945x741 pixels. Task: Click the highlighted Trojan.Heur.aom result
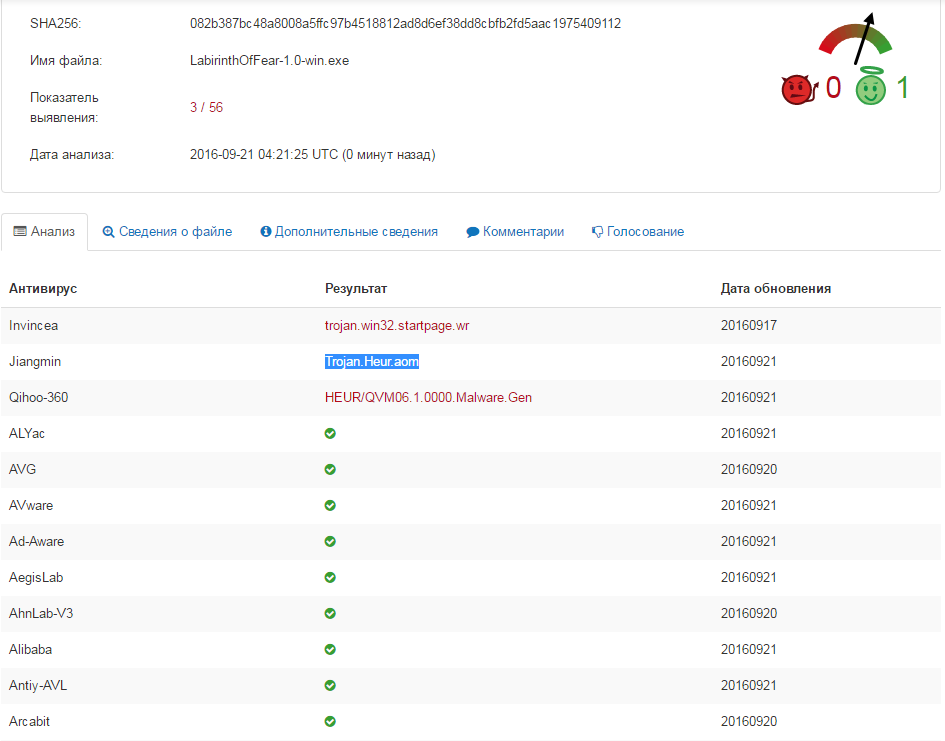(371, 361)
